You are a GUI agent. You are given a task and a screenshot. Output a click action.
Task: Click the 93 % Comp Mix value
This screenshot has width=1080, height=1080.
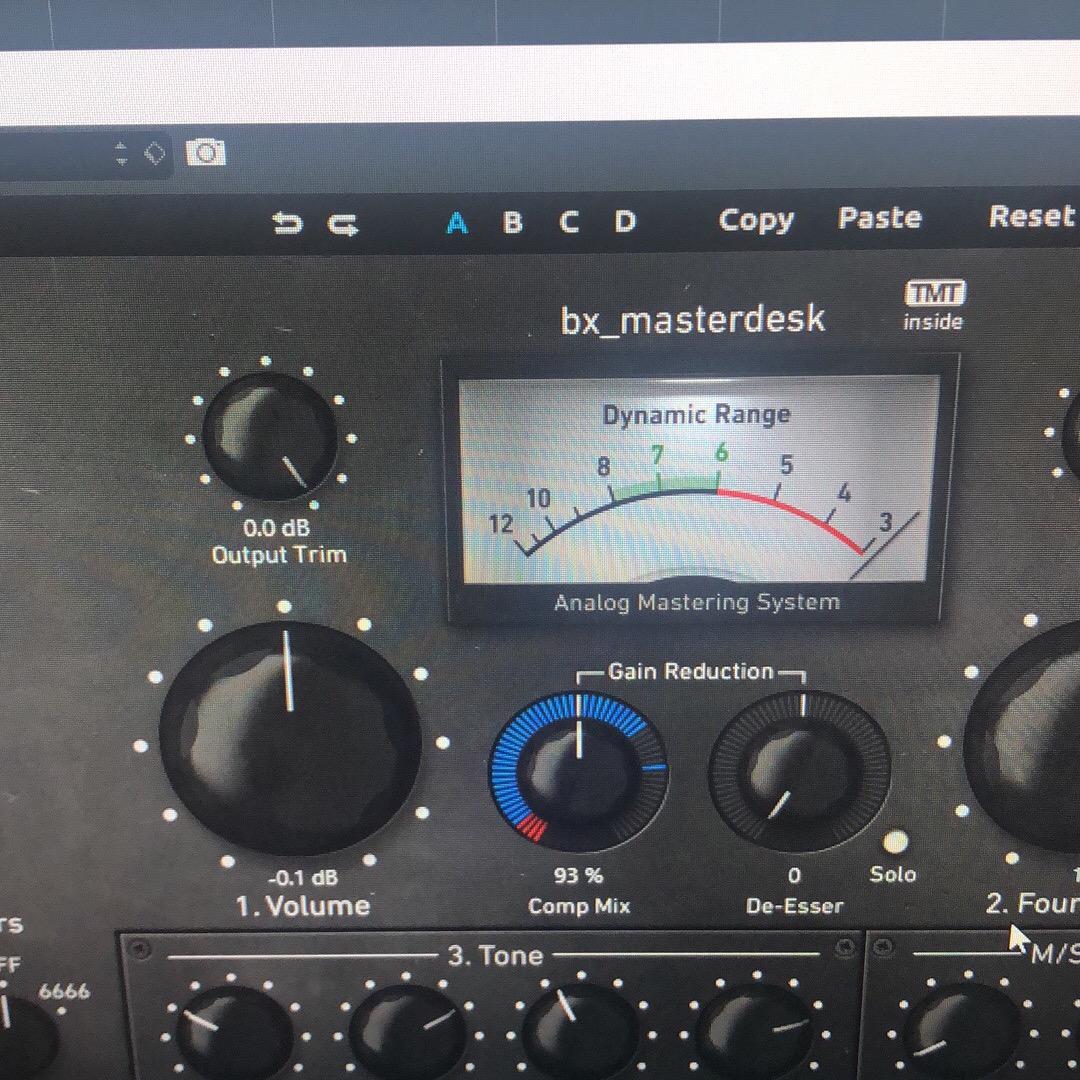(x=579, y=875)
